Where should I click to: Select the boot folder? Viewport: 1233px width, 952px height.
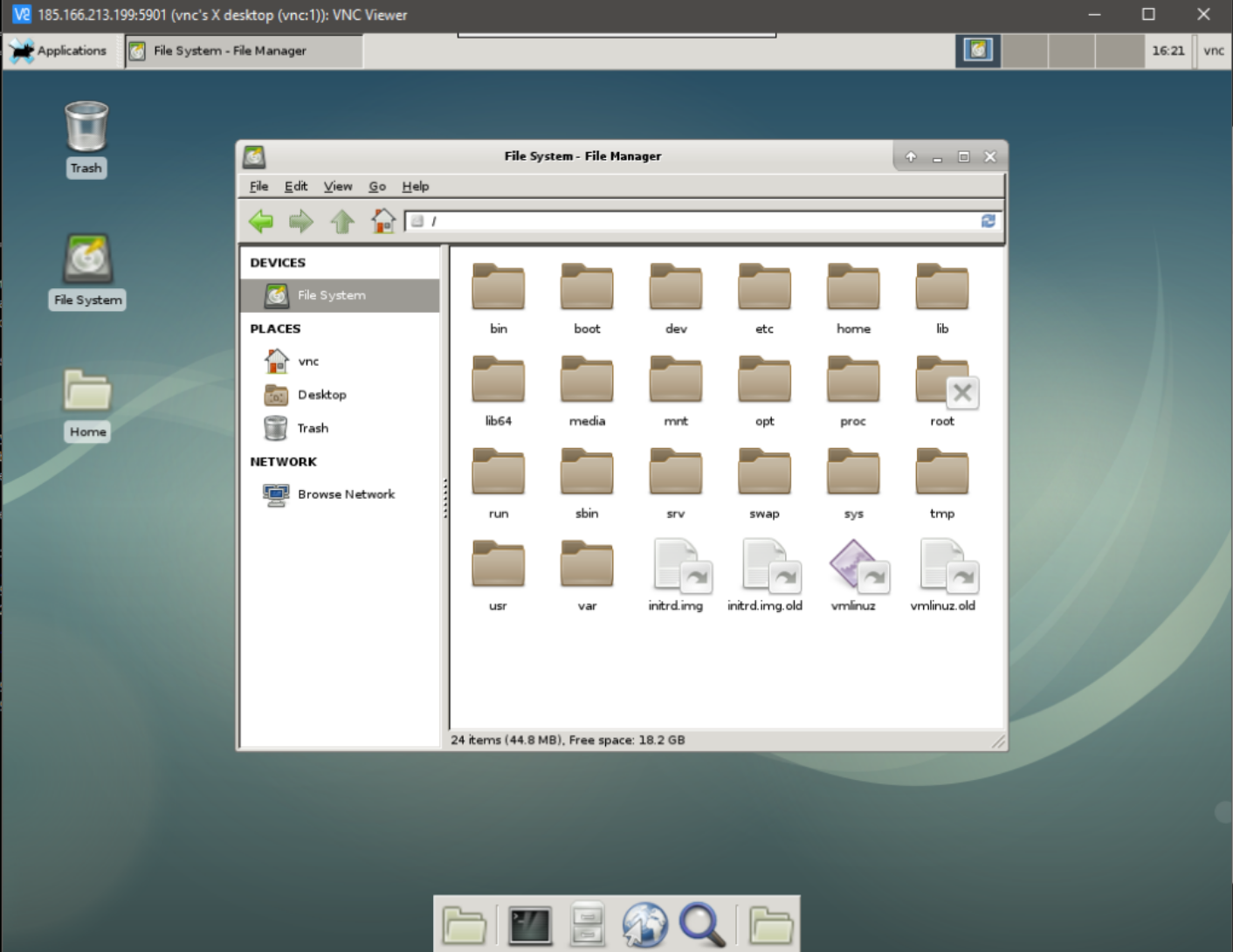587,298
